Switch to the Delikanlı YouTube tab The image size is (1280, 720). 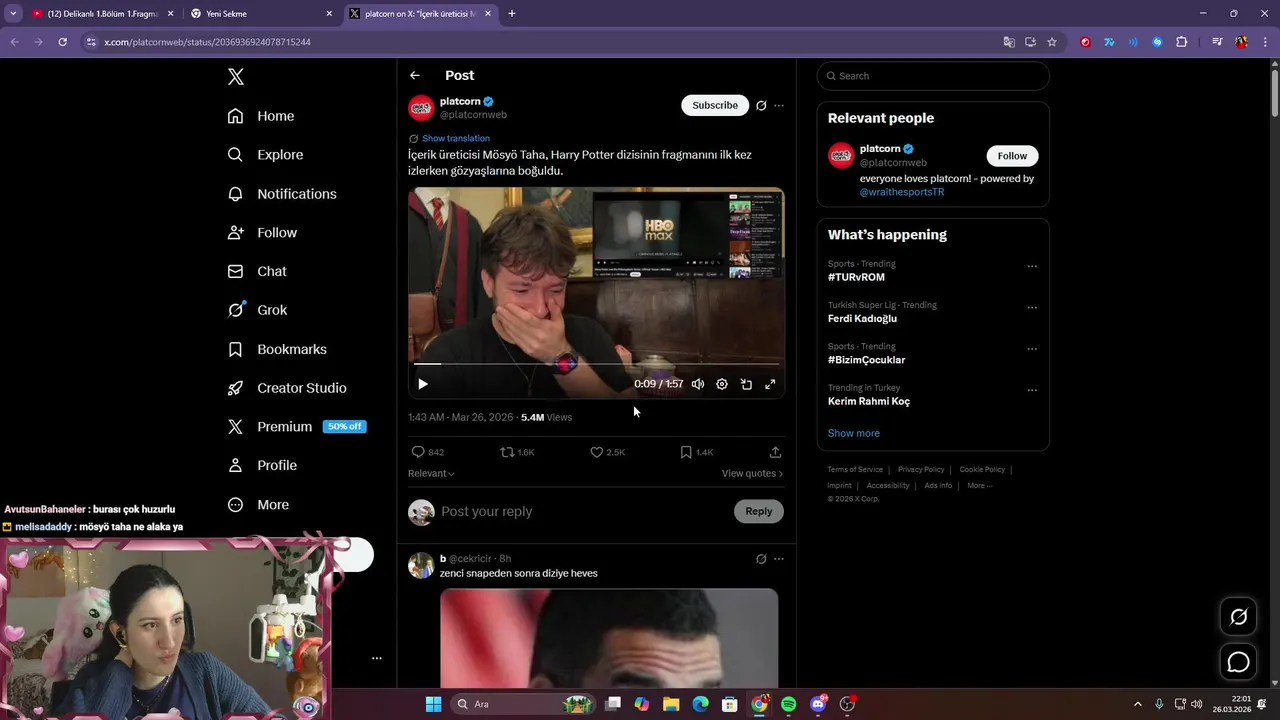102,14
